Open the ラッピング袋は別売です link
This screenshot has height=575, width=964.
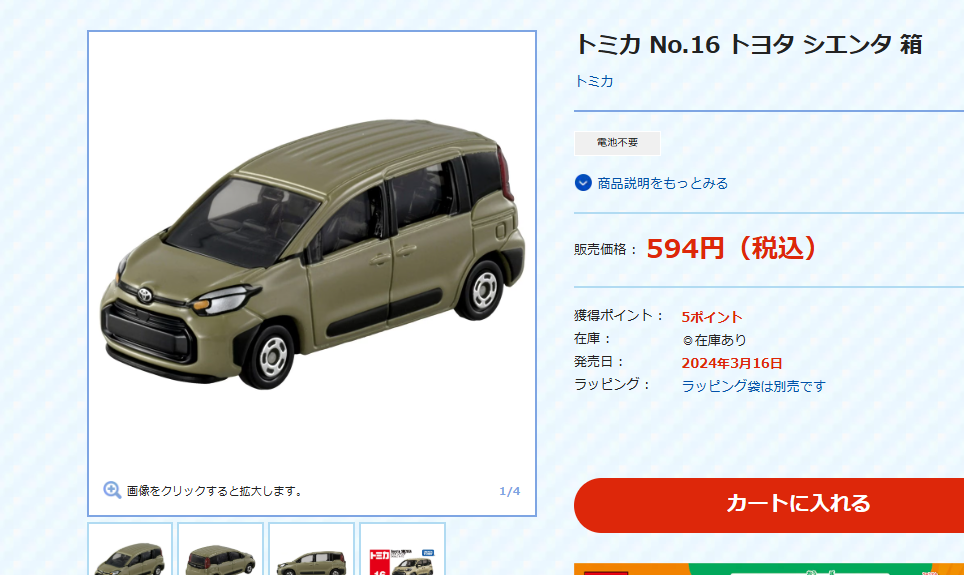point(753,386)
